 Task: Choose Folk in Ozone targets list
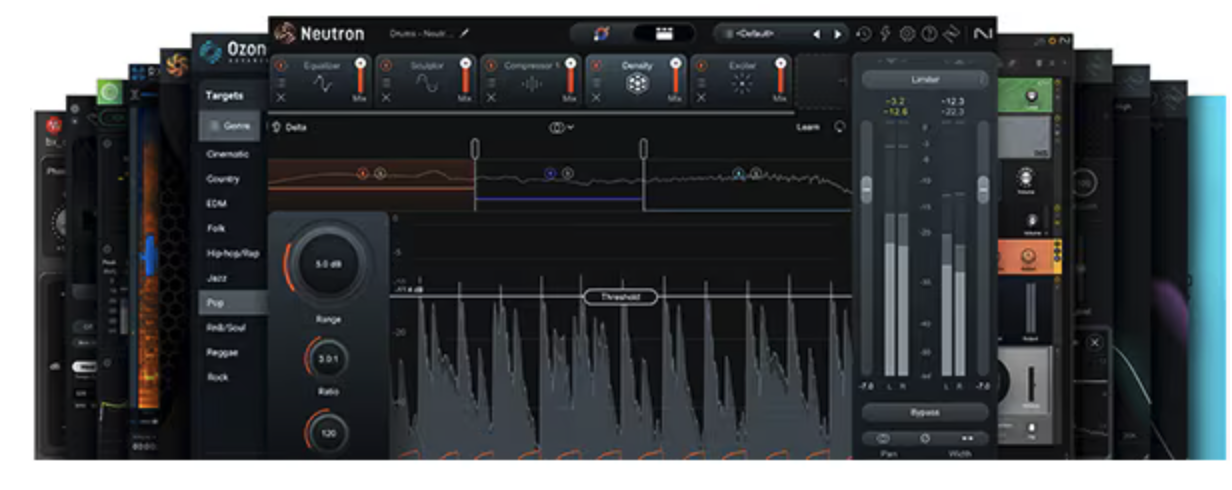(215, 228)
